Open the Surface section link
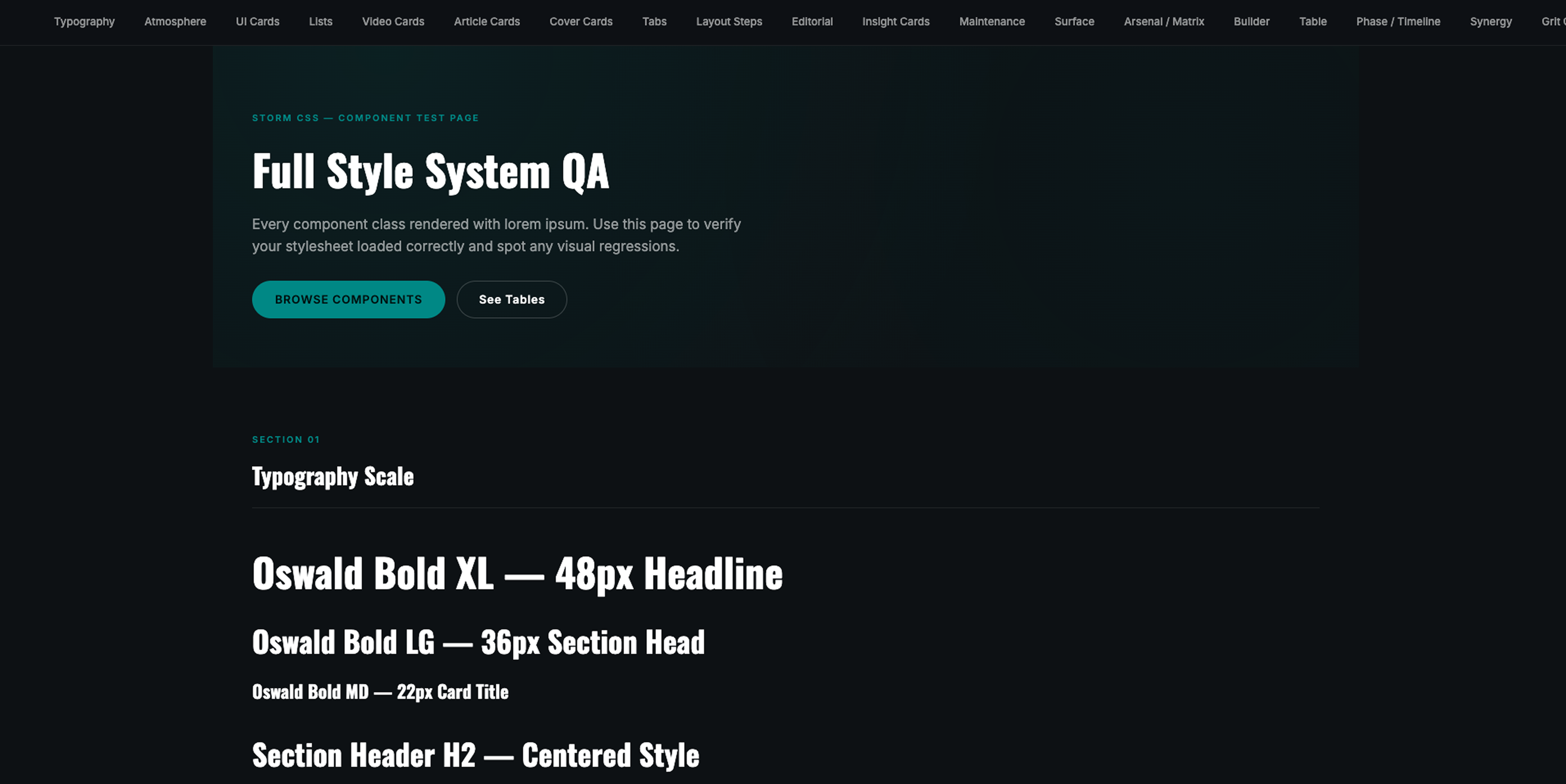This screenshot has height=784, width=1566. tap(1074, 22)
